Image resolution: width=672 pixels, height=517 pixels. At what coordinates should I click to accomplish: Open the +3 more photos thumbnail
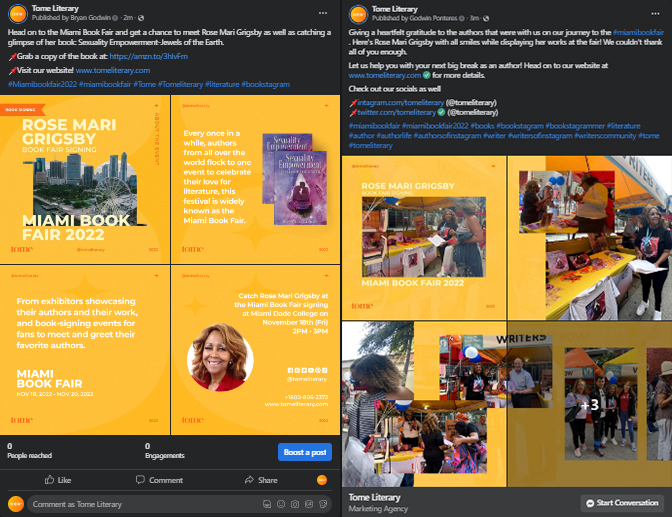pos(590,404)
